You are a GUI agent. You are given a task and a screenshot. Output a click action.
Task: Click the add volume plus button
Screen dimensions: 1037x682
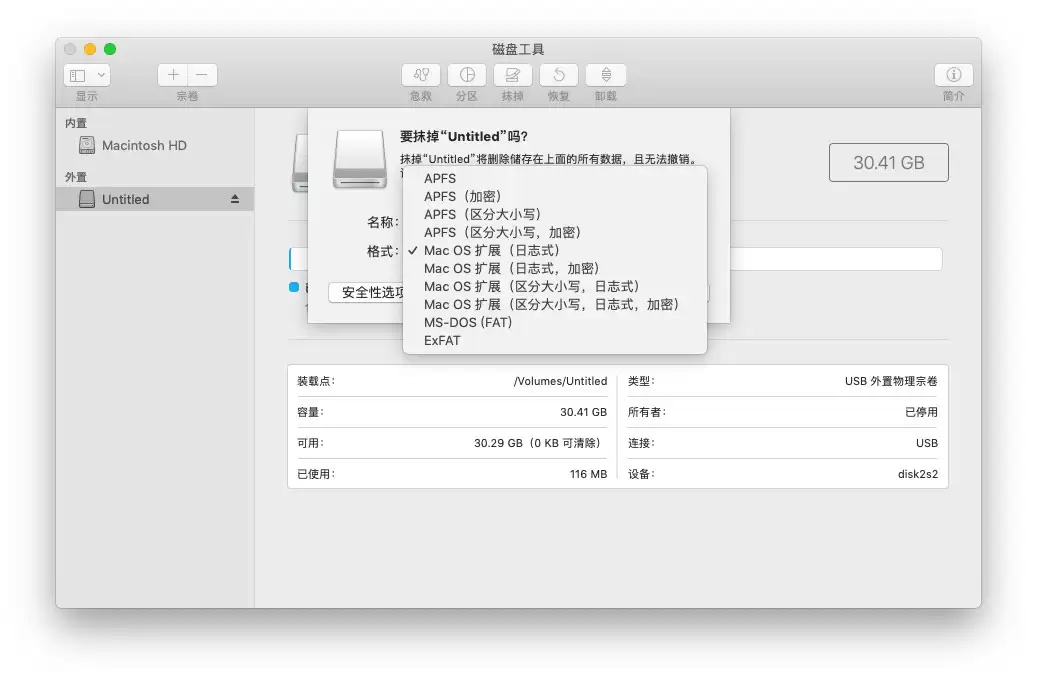173,75
